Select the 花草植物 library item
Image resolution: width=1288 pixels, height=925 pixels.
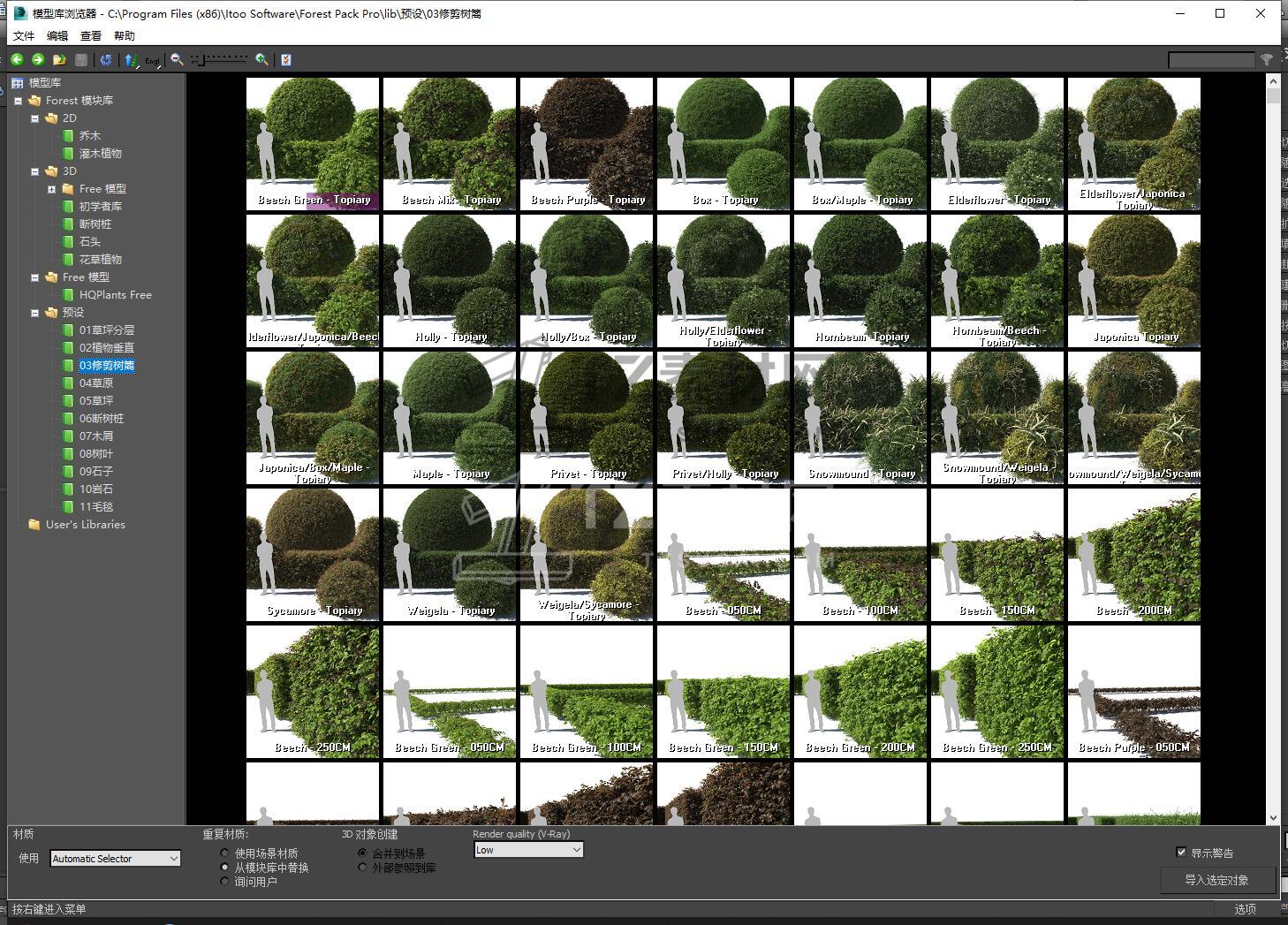(101, 260)
